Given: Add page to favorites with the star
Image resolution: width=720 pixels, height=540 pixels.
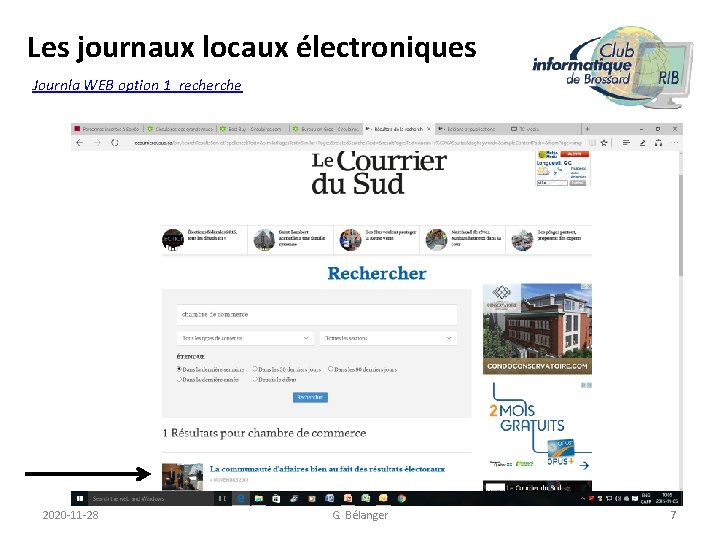Looking at the screenshot, I should click(x=604, y=143).
